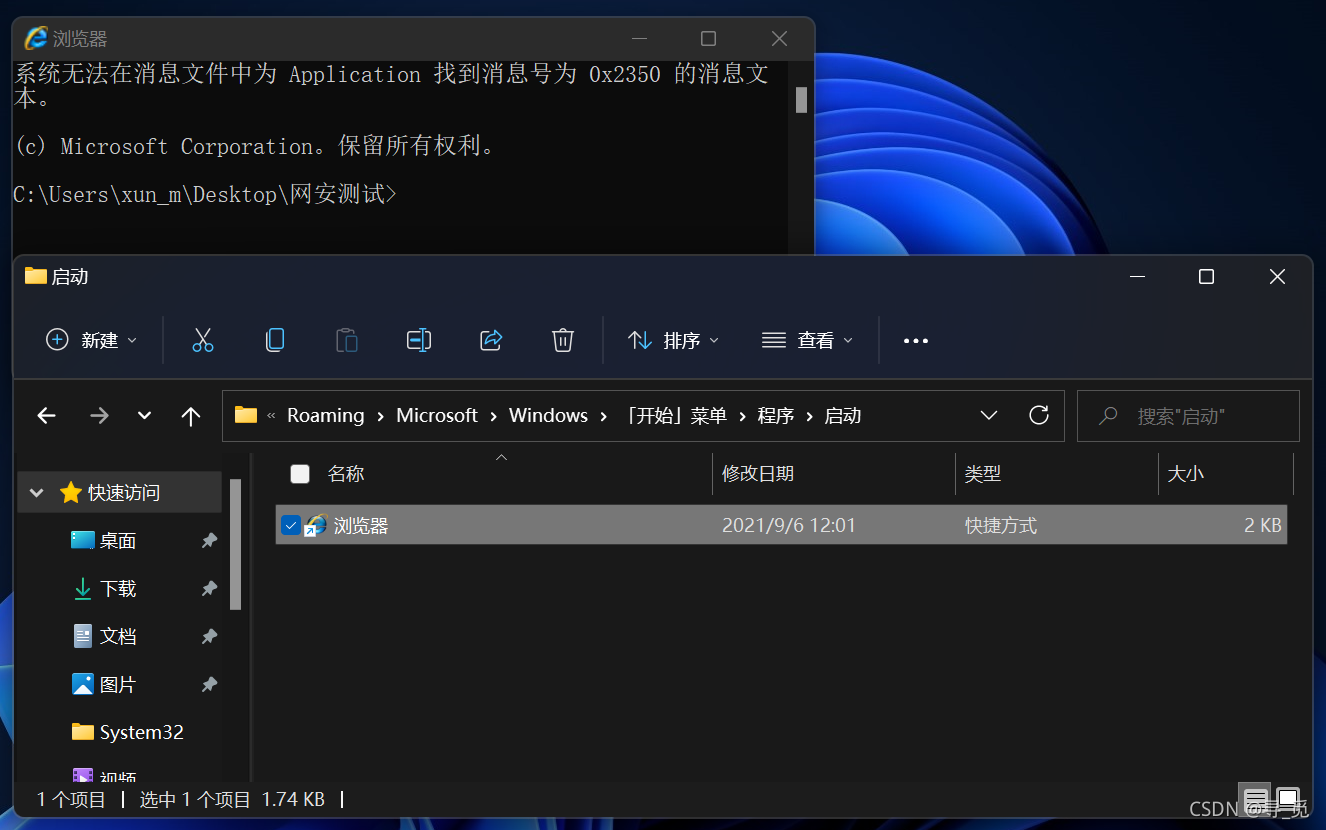Click the scrollbar thumb in the 浏览器 console window
The height and width of the screenshot is (830, 1326).
pos(801,100)
